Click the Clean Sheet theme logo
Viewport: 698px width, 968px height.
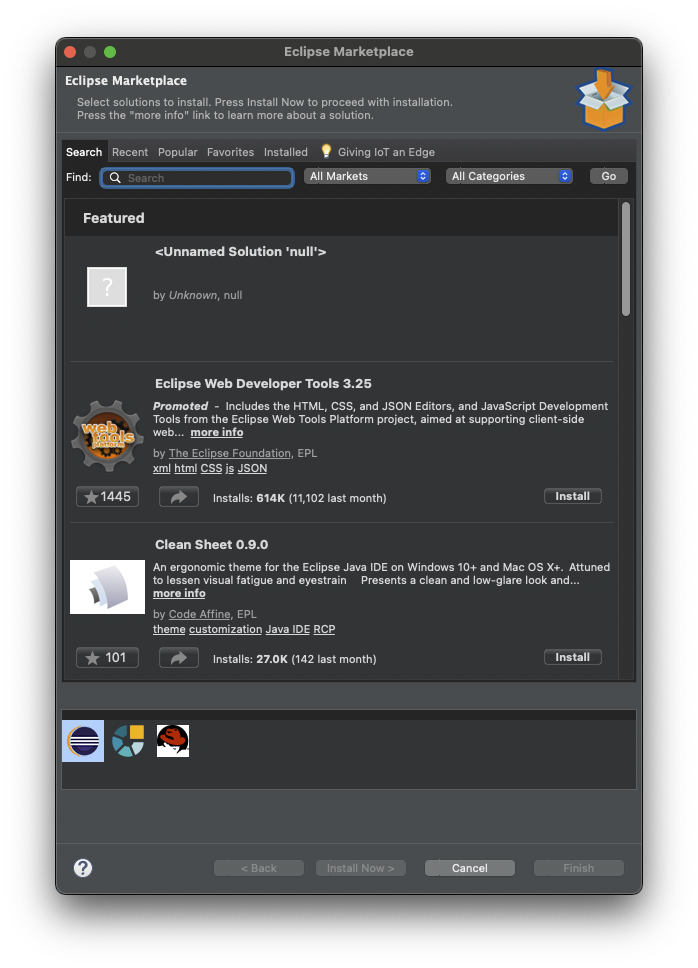[x=107, y=587]
